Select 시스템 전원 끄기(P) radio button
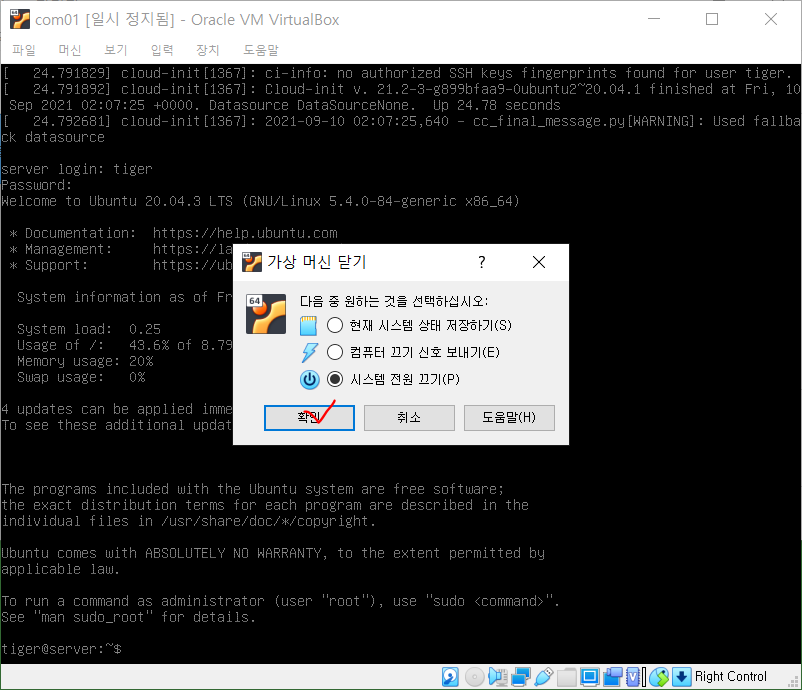The height and width of the screenshot is (690, 802). [x=335, y=379]
